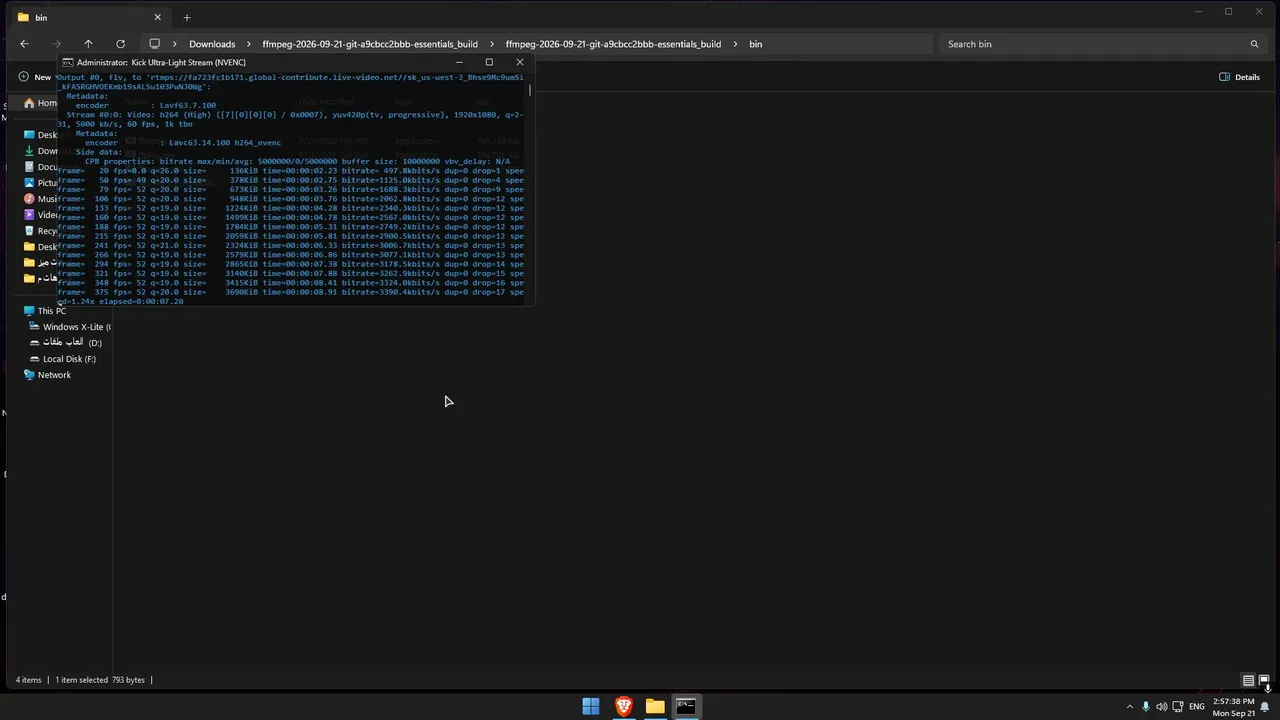
Task: Click '1 item selected 793 bytes' status text
Action: click(100, 680)
